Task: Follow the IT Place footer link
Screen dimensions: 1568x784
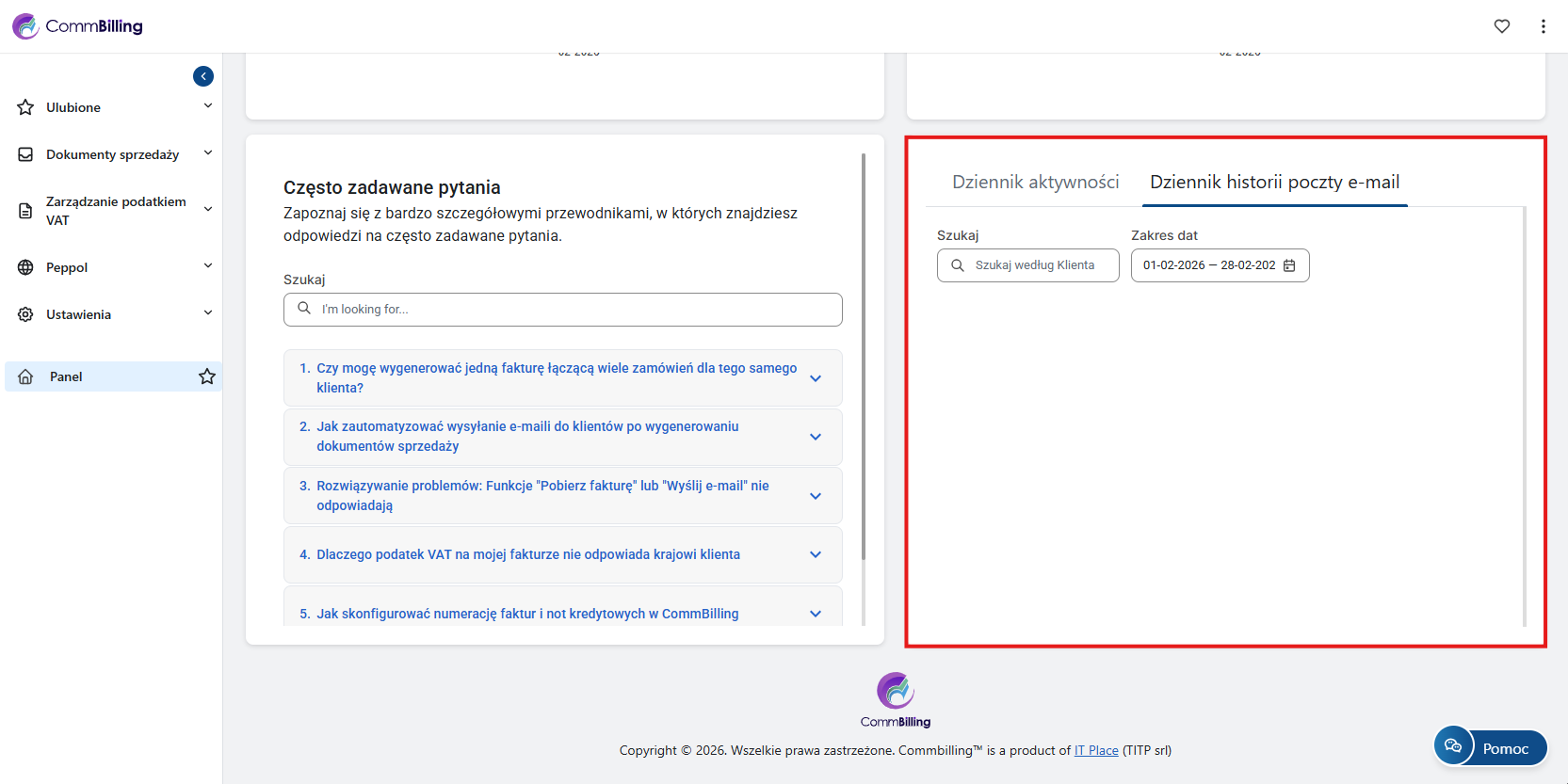Action: tap(1096, 750)
